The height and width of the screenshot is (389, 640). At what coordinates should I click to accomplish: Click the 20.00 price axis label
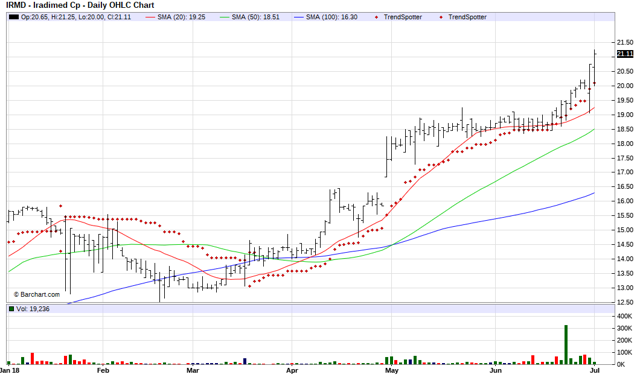[x=625, y=86]
